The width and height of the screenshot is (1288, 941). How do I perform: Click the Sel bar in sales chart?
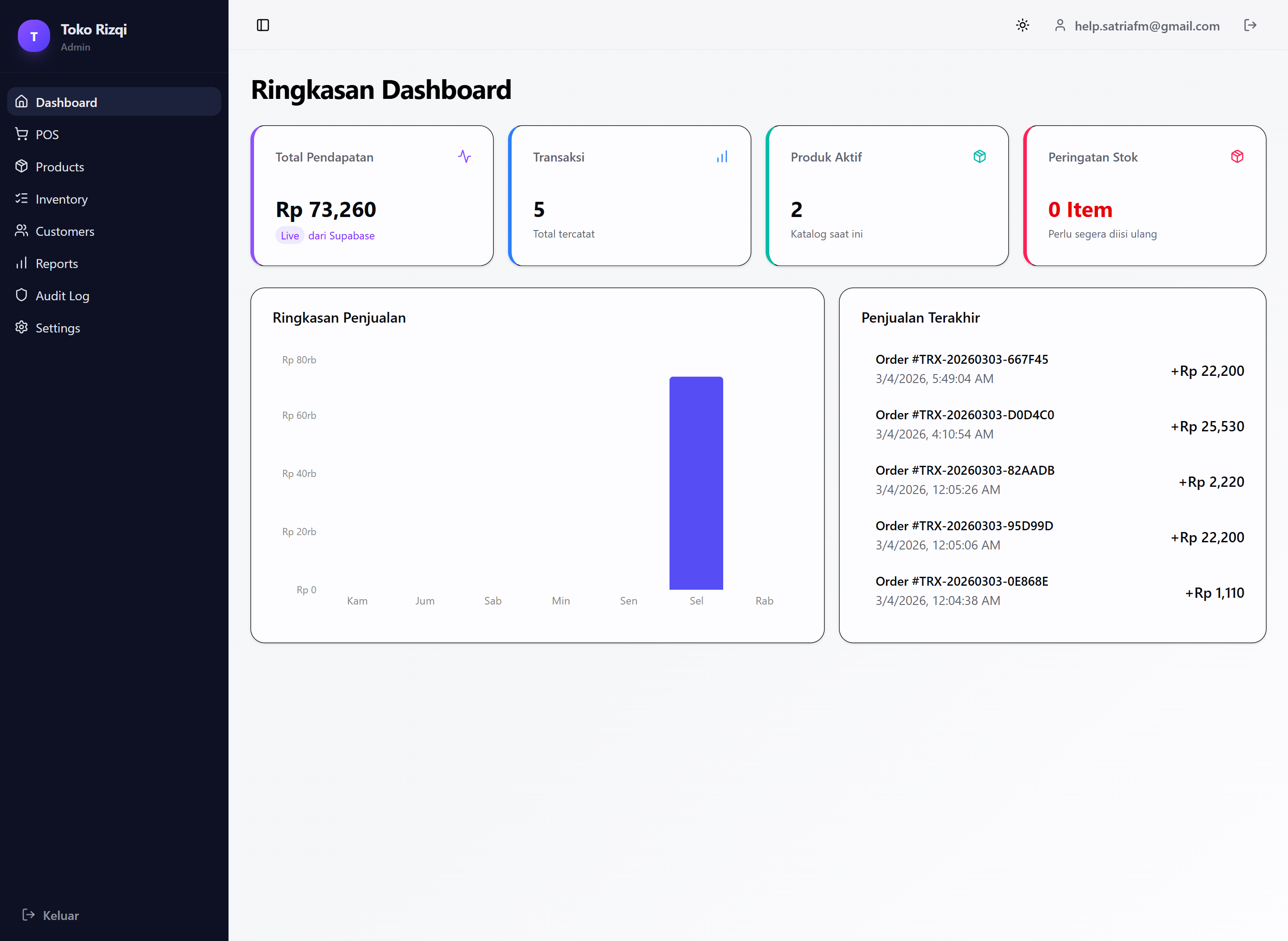(695, 482)
